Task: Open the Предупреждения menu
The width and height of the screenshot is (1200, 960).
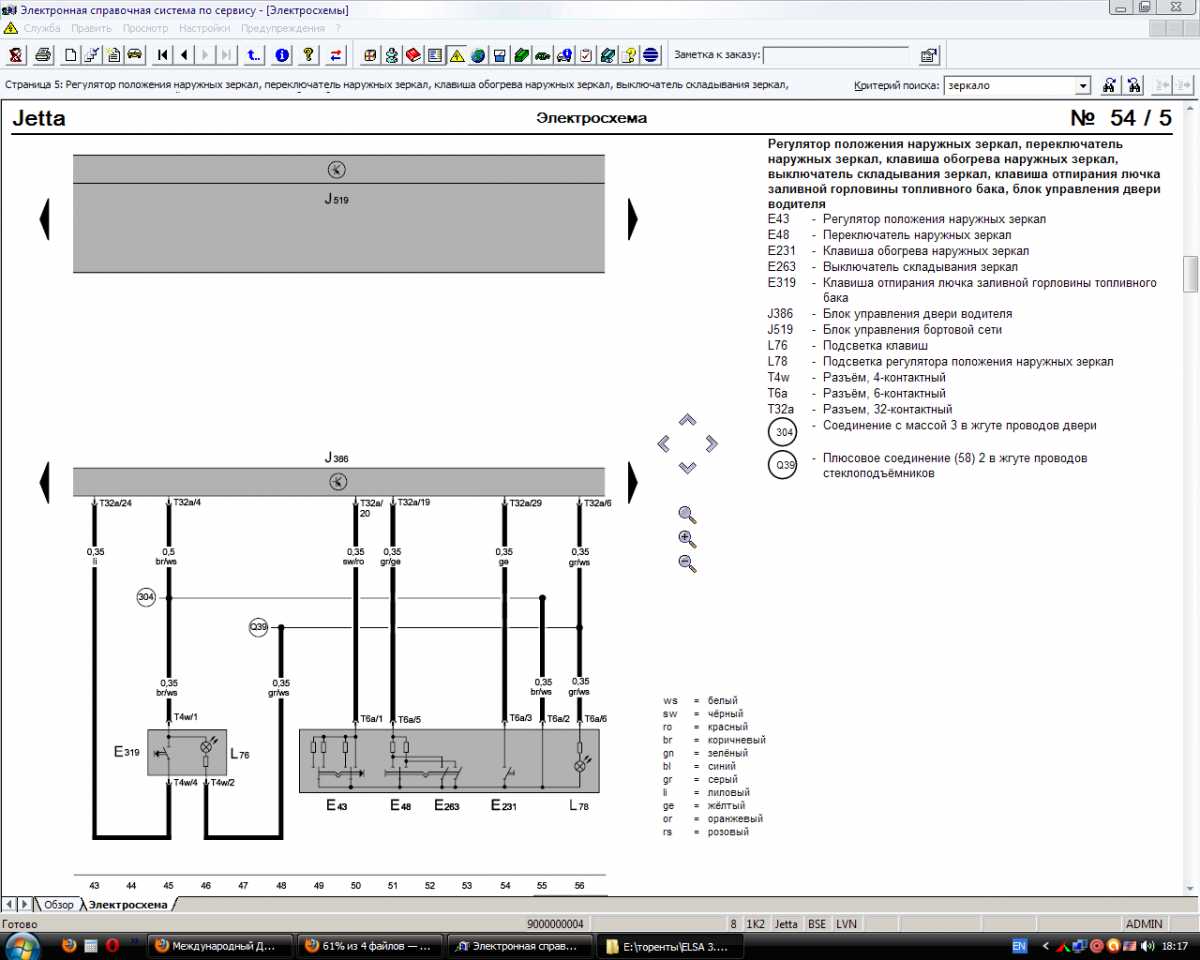Action: click(283, 28)
